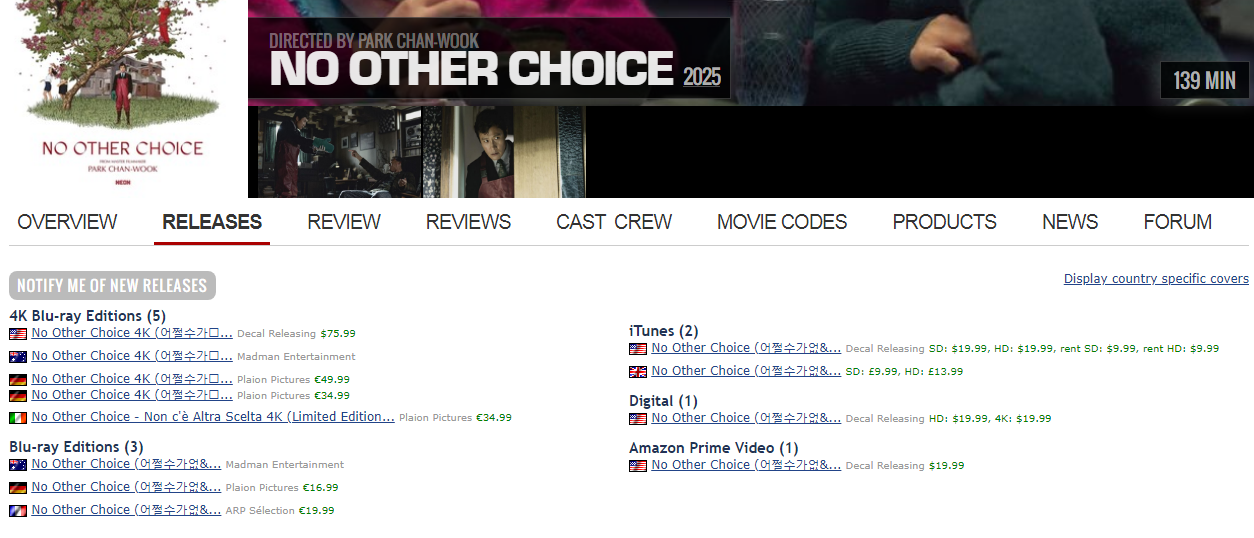
Task: Go to the MOVIE CODES tab
Action: click(x=782, y=222)
